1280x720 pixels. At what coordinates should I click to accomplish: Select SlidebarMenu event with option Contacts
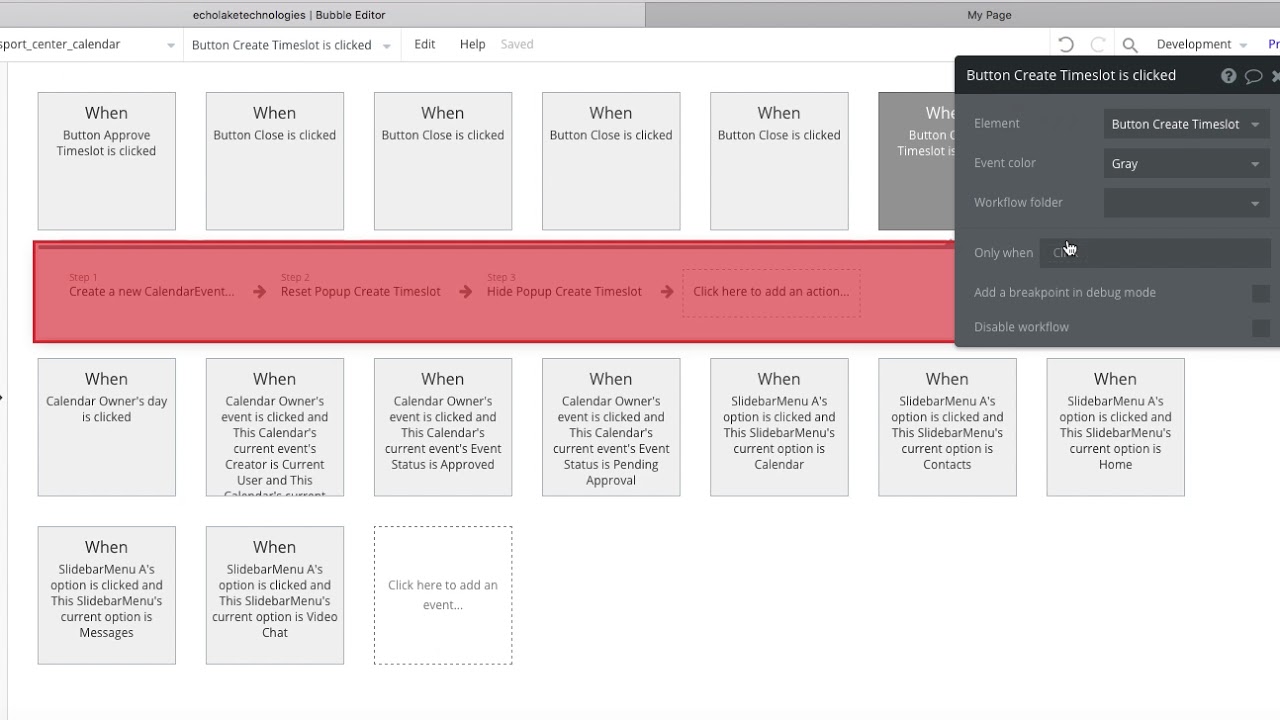pos(947,427)
